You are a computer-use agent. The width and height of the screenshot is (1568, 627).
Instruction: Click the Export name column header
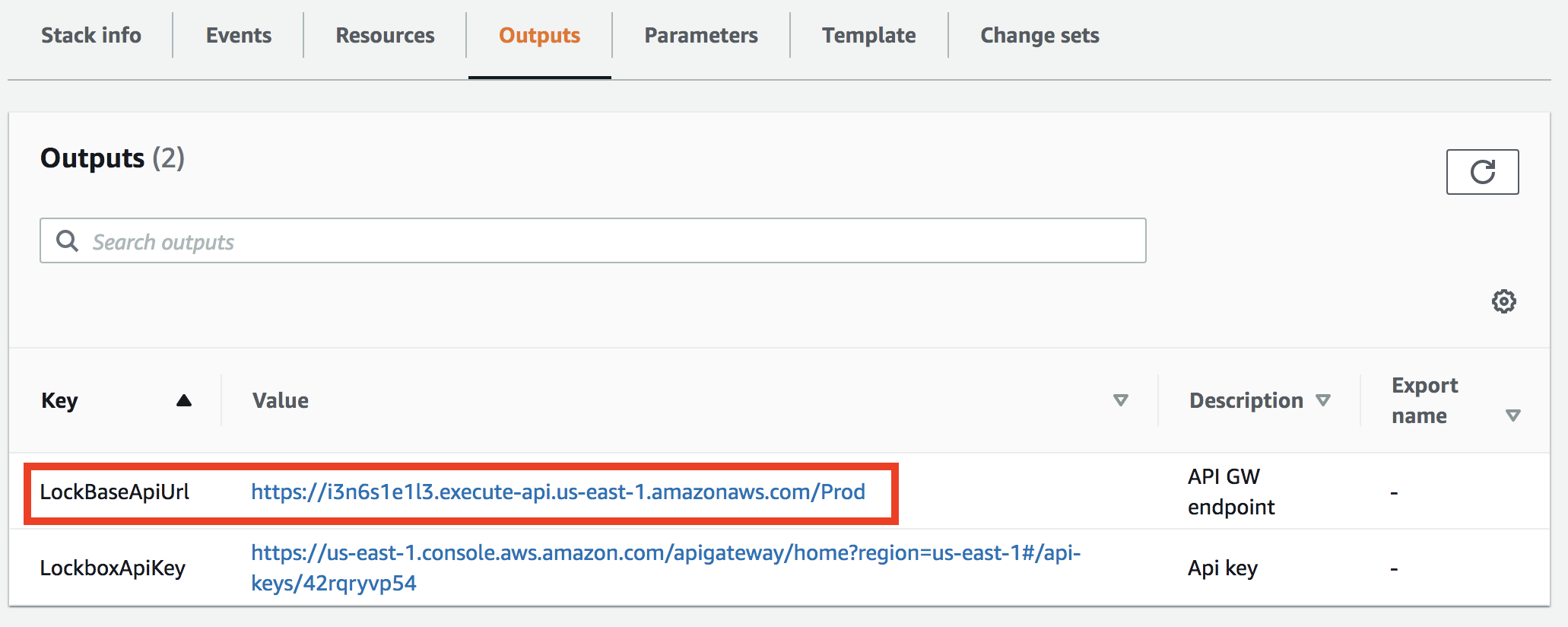click(1424, 400)
